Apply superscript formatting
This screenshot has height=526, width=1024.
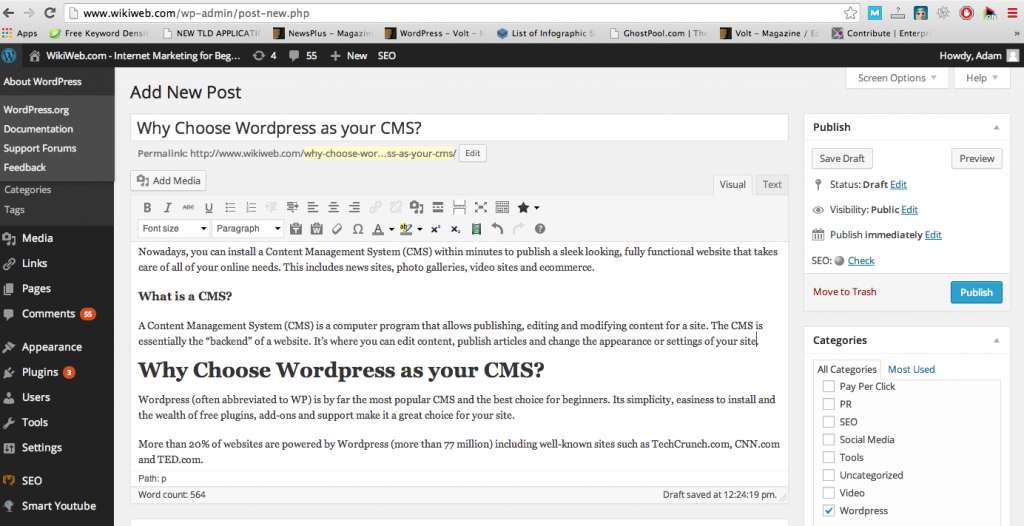tap(436, 229)
